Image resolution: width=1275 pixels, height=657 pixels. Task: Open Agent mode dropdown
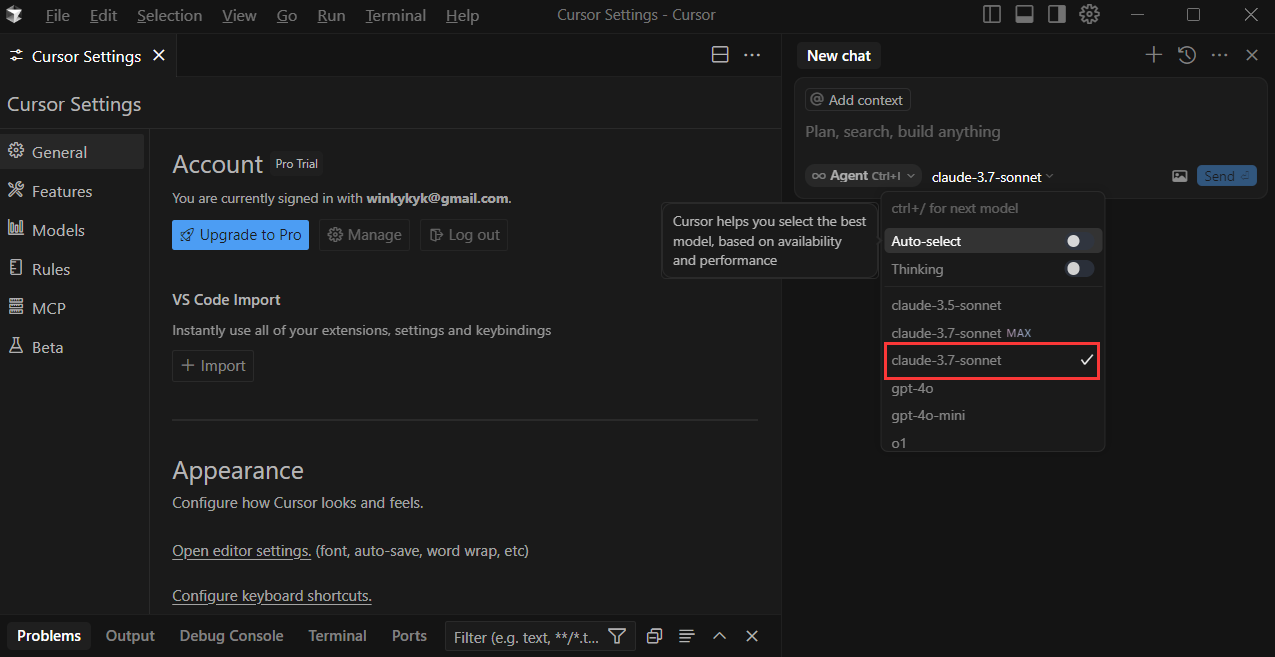pyautogui.click(x=864, y=176)
